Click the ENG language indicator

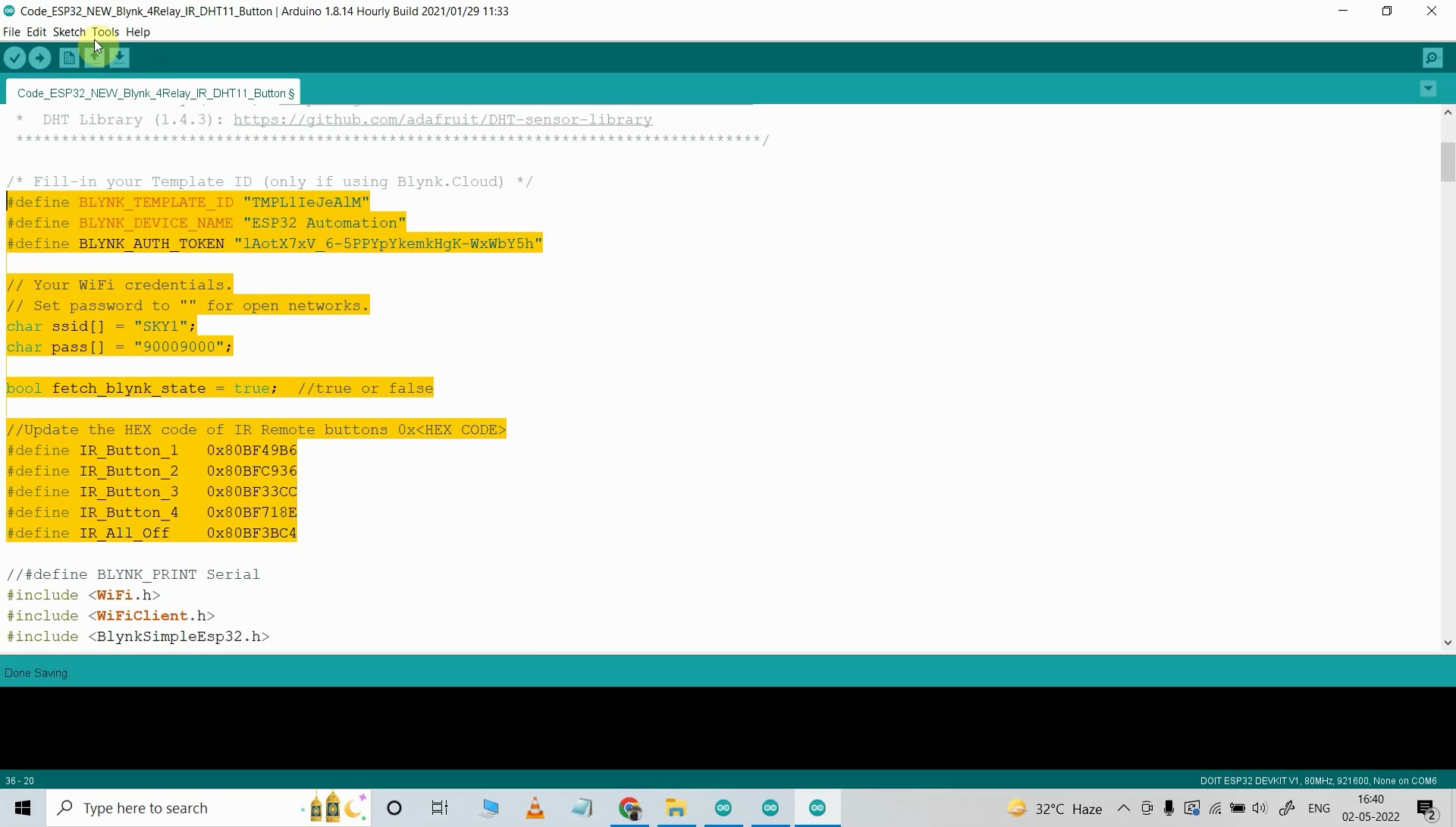click(x=1319, y=808)
